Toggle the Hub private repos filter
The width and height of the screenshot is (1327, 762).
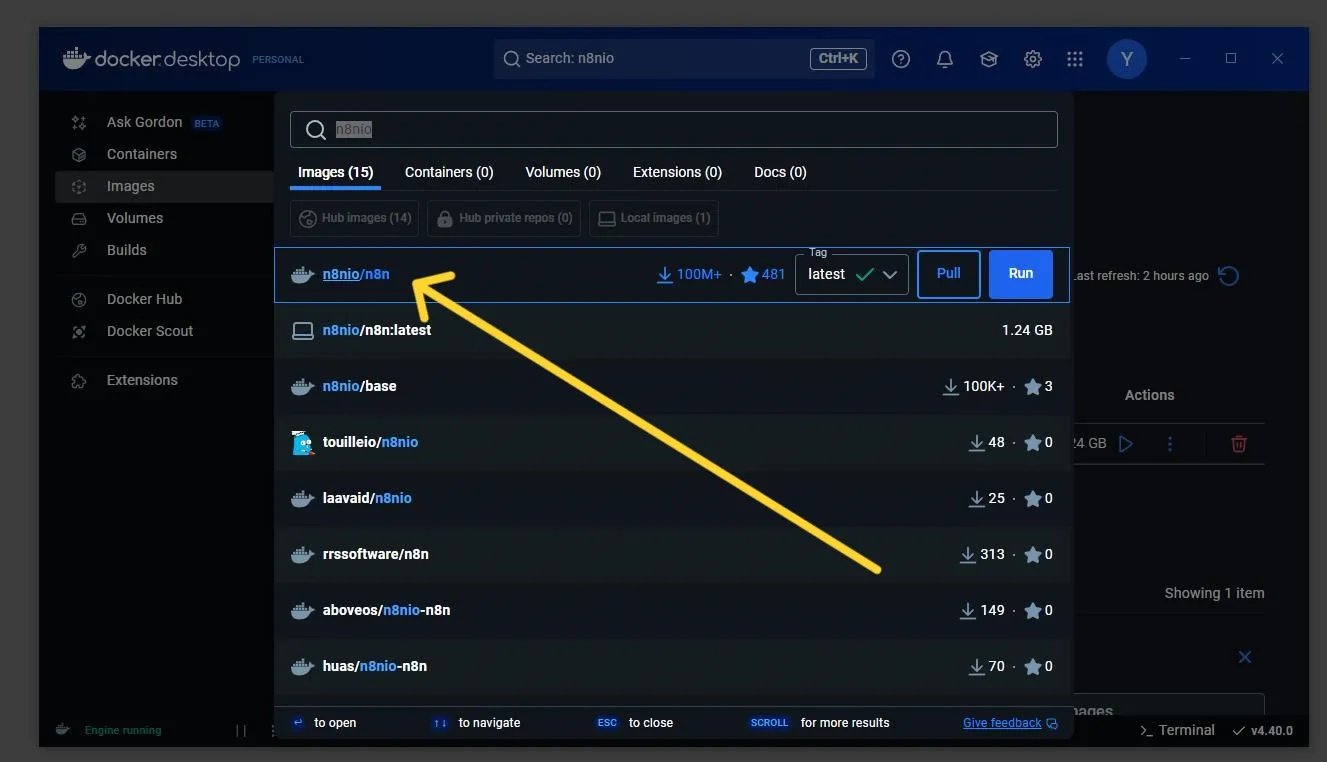coord(504,218)
